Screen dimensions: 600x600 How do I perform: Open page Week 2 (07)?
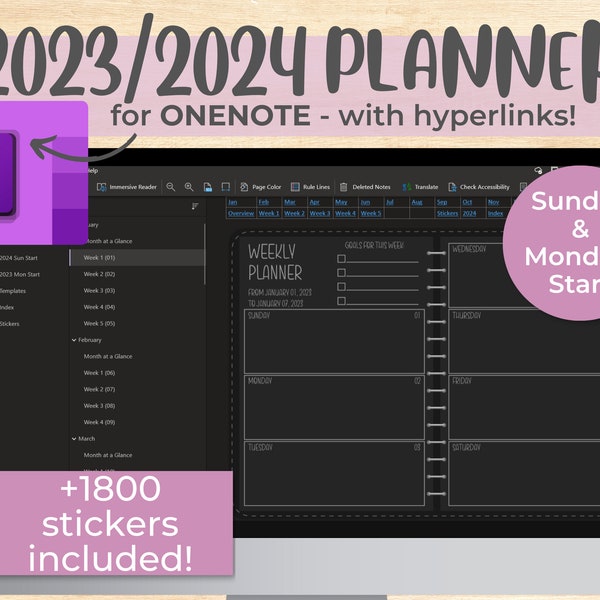click(99, 390)
